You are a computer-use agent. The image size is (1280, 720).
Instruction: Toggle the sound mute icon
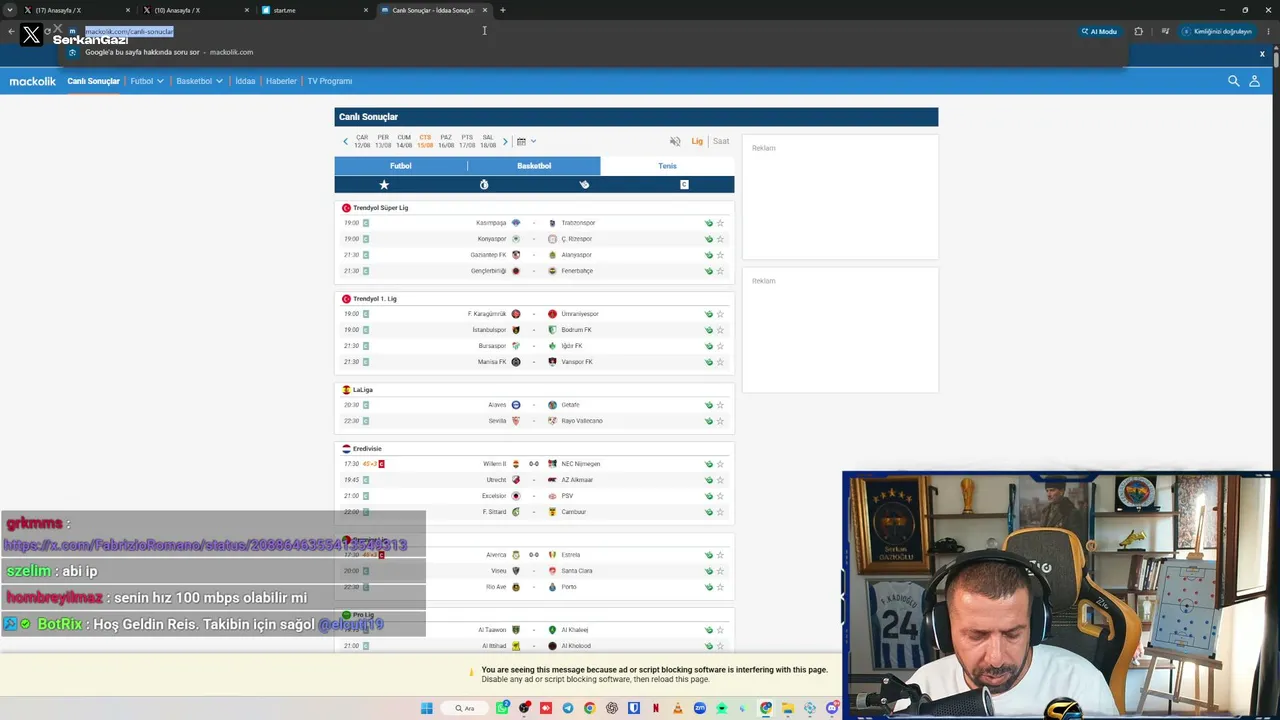click(x=675, y=142)
